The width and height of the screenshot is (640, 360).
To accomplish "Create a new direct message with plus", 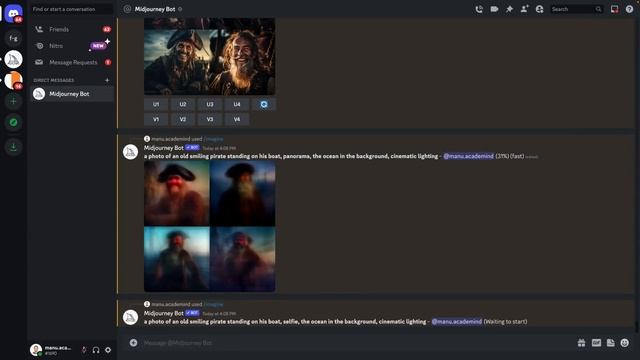I will coord(107,80).
